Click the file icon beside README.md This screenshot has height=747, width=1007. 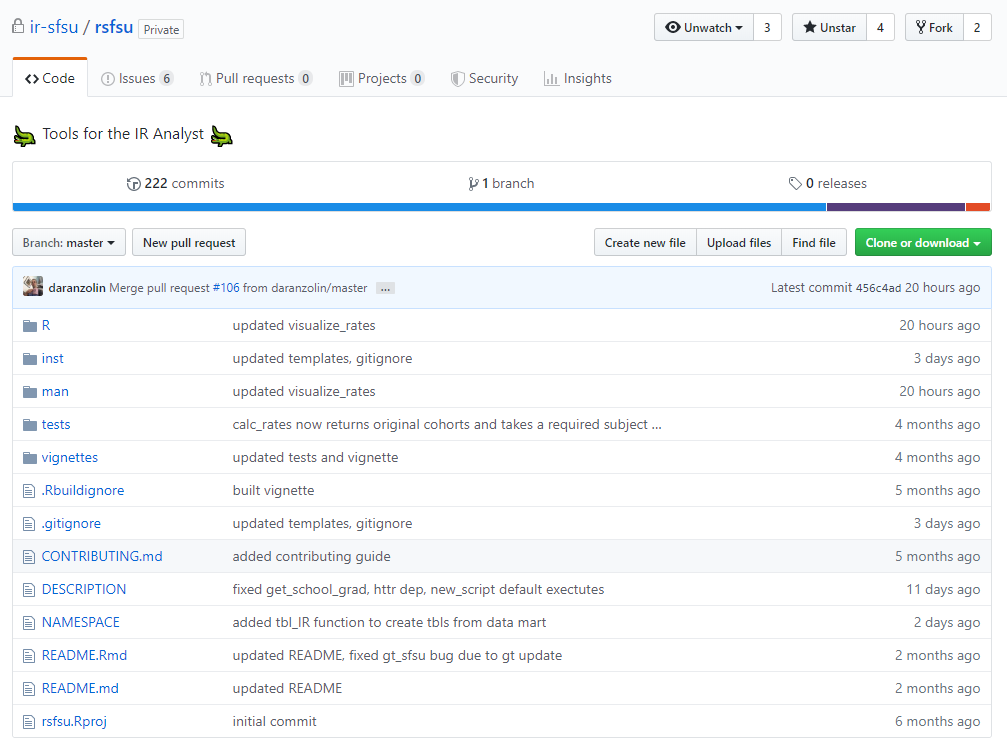coord(29,689)
